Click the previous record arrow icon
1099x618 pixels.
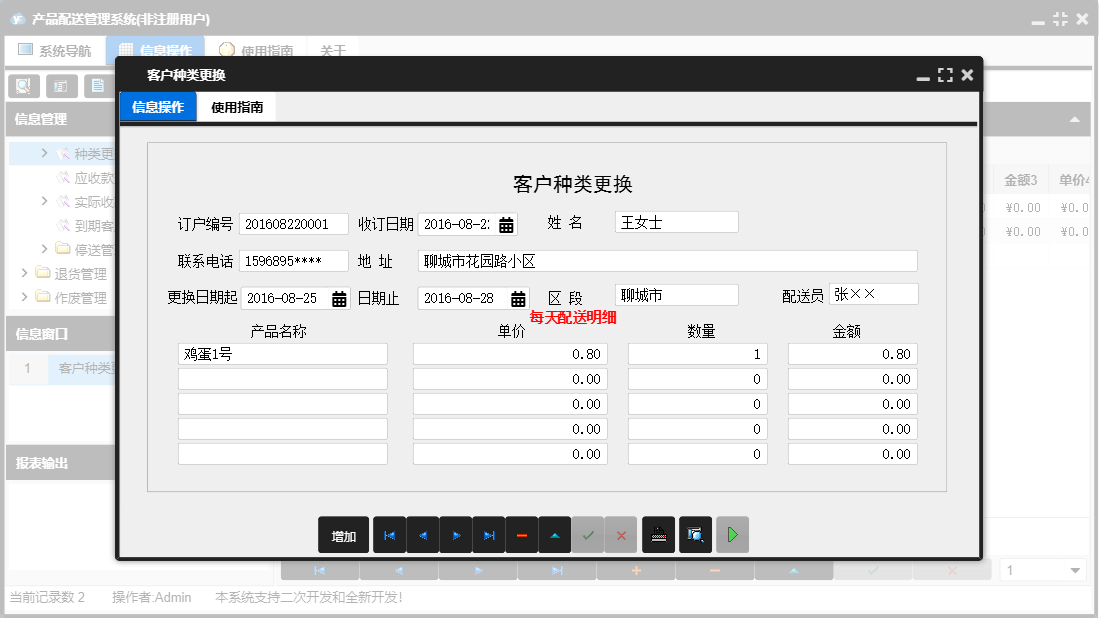pyautogui.click(x=422, y=535)
